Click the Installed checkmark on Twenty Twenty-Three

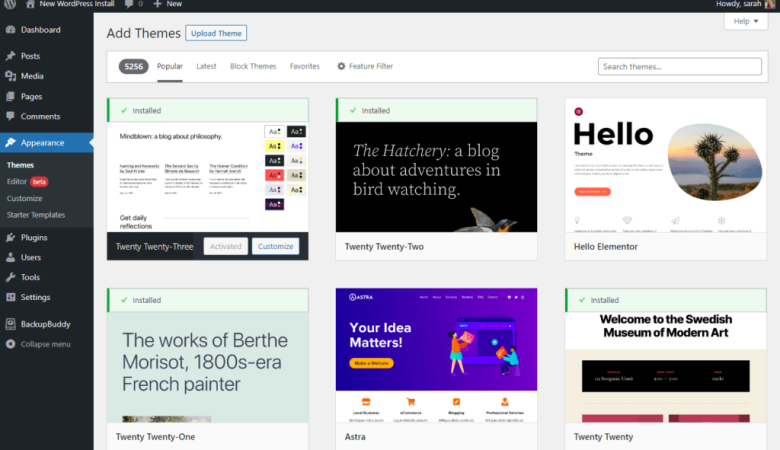coord(124,110)
